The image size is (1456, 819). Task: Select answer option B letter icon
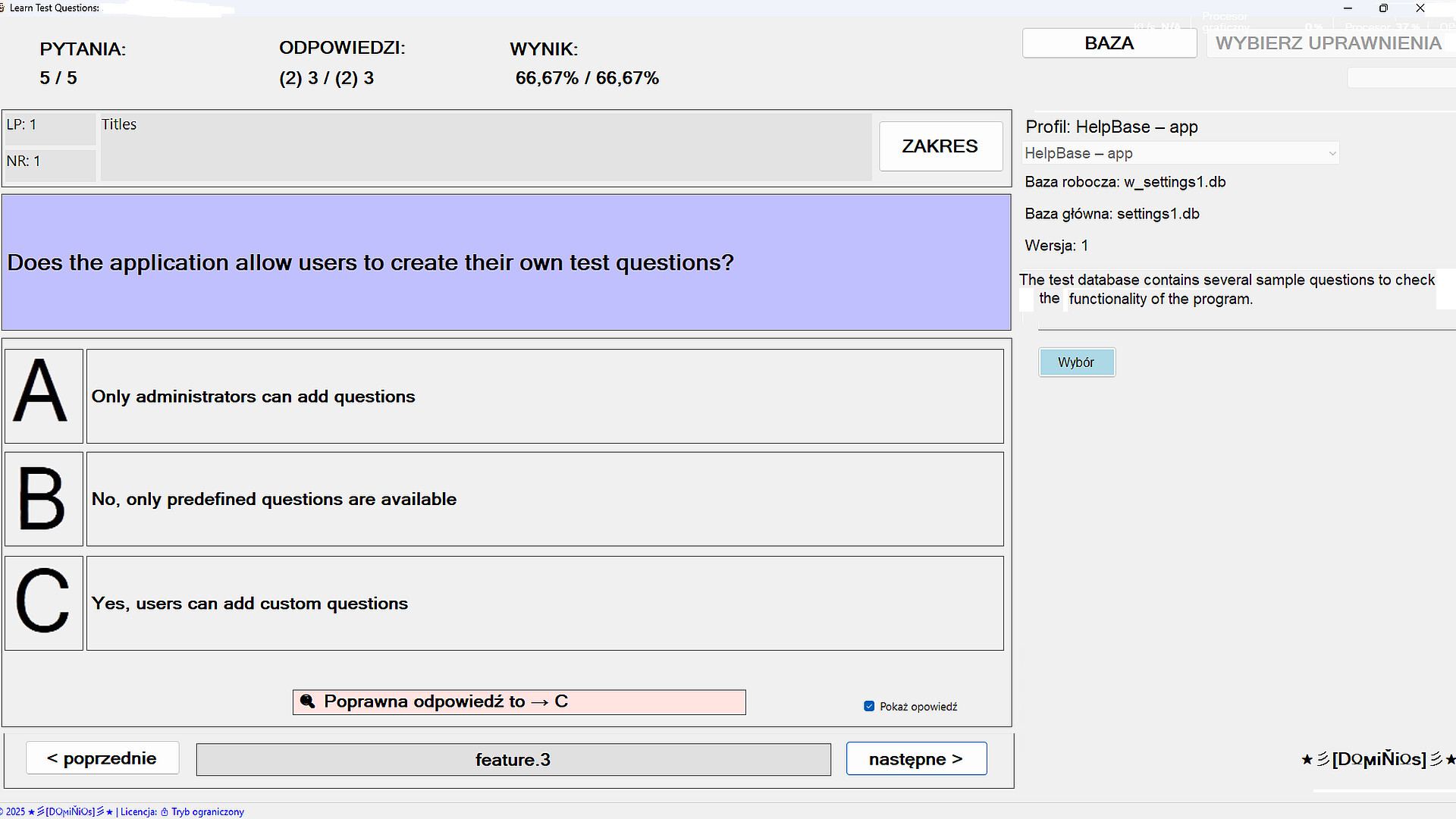click(43, 498)
